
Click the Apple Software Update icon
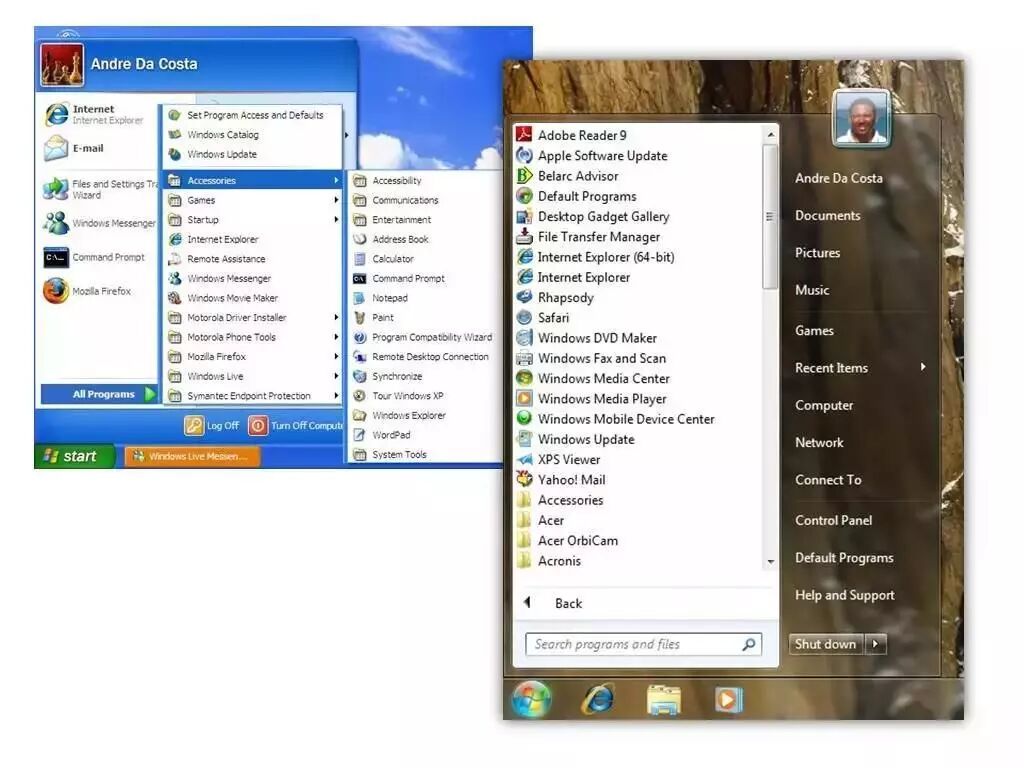pos(524,155)
